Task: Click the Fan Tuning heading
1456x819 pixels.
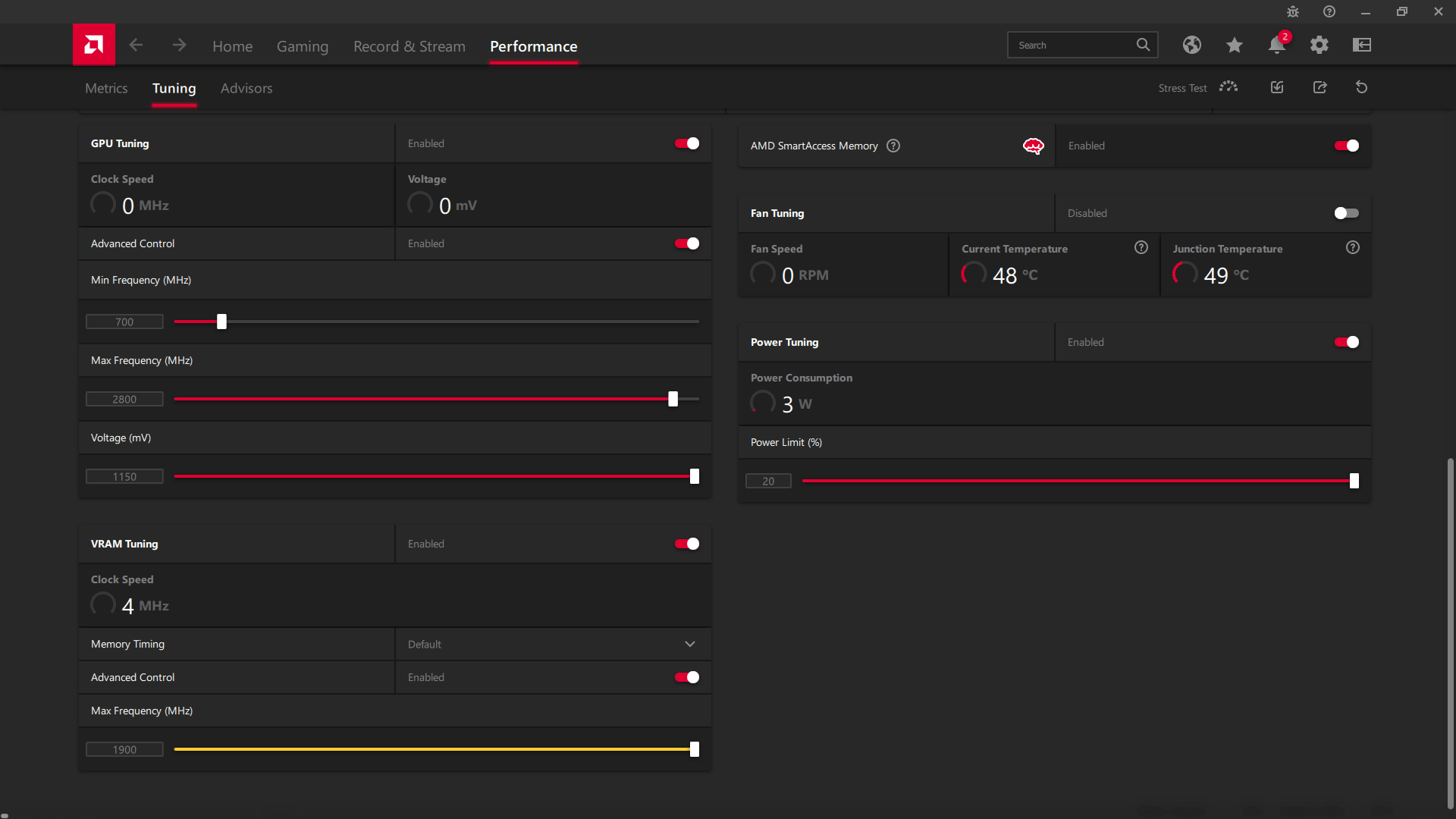Action: click(777, 213)
